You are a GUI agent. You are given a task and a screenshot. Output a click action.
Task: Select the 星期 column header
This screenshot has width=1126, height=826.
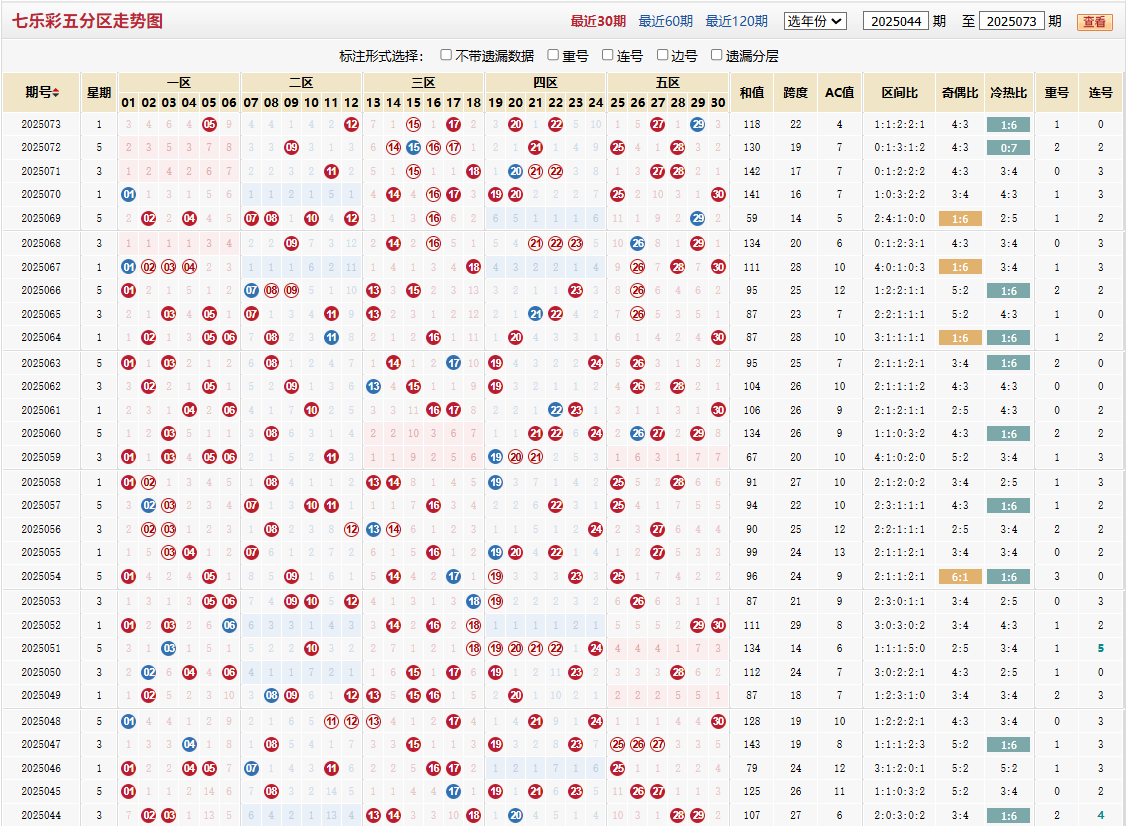click(x=99, y=93)
